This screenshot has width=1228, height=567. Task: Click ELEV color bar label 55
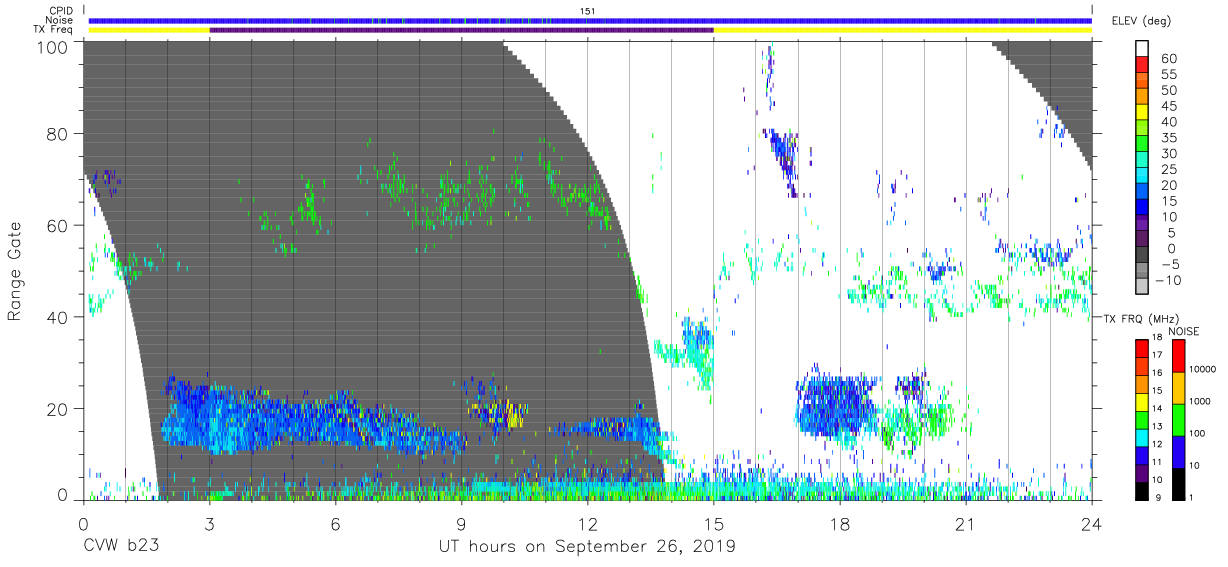point(1168,75)
